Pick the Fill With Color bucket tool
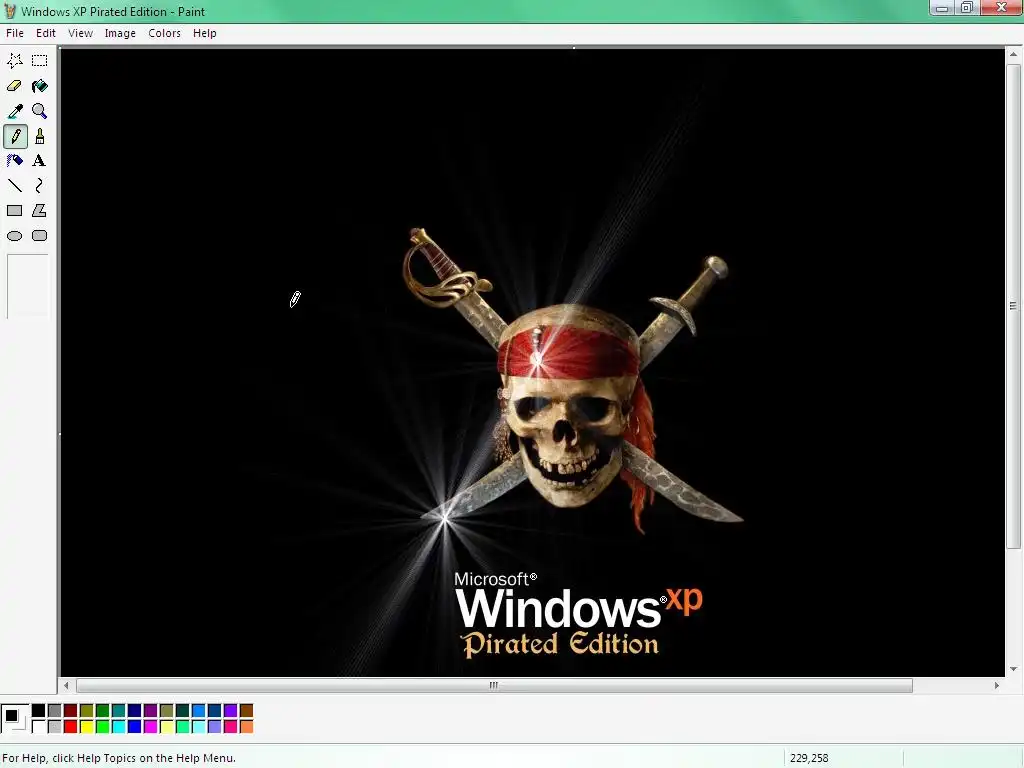This screenshot has width=1024, height=768. (x=40, y=86)
